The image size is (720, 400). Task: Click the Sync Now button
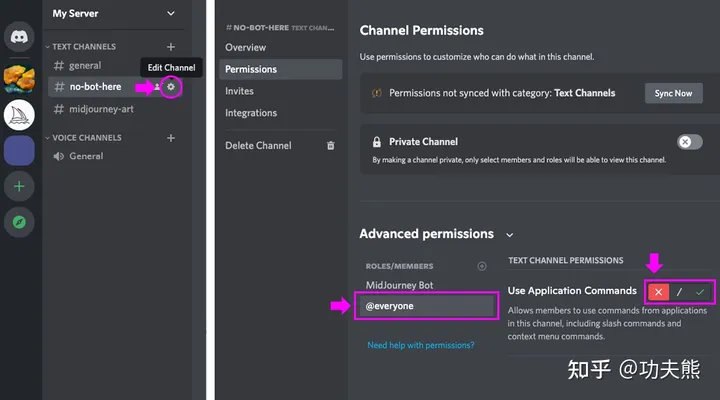pyautogui.click(x=673, y=93)
